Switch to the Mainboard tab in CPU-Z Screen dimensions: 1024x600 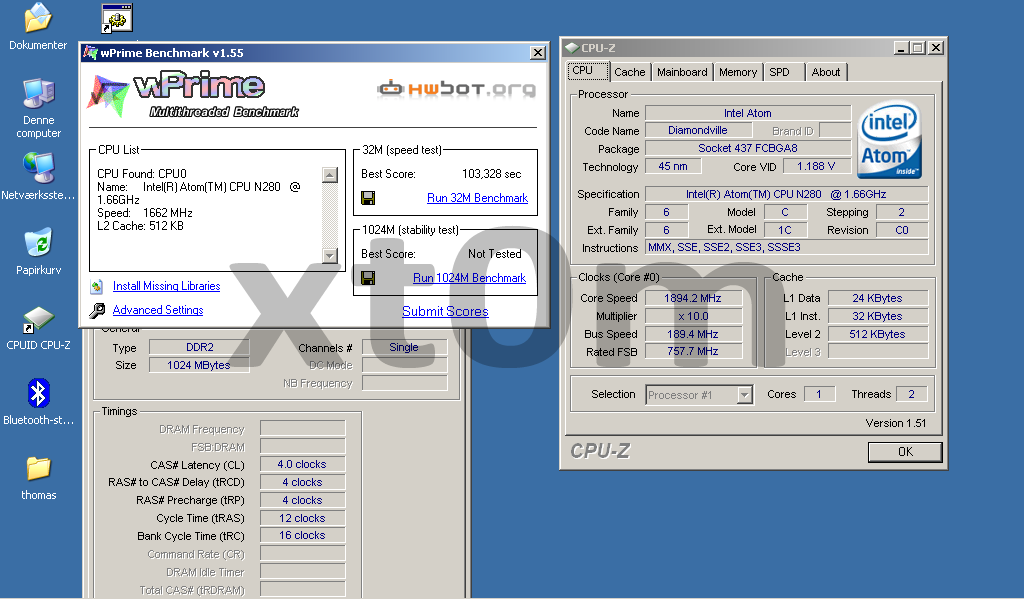pos(682,72)
